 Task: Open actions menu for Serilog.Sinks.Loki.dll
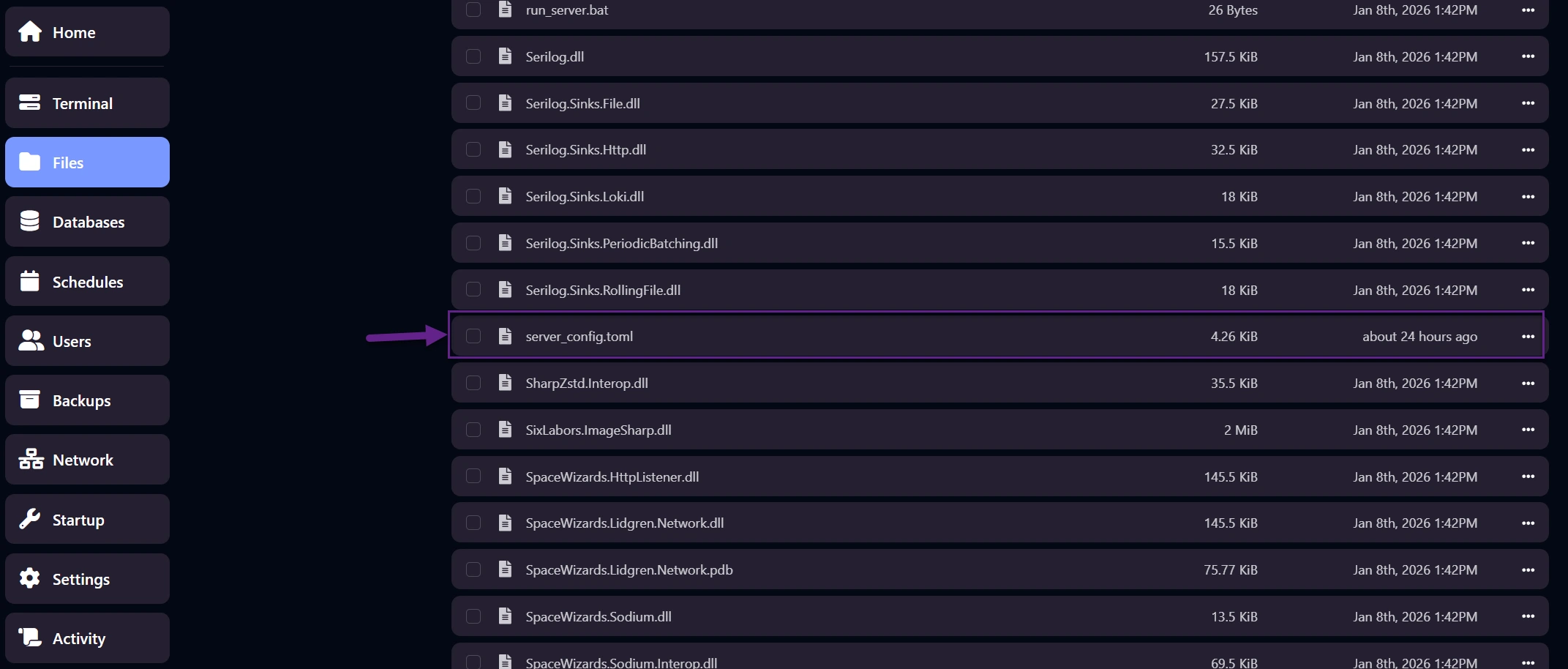tap(1528, 196)
